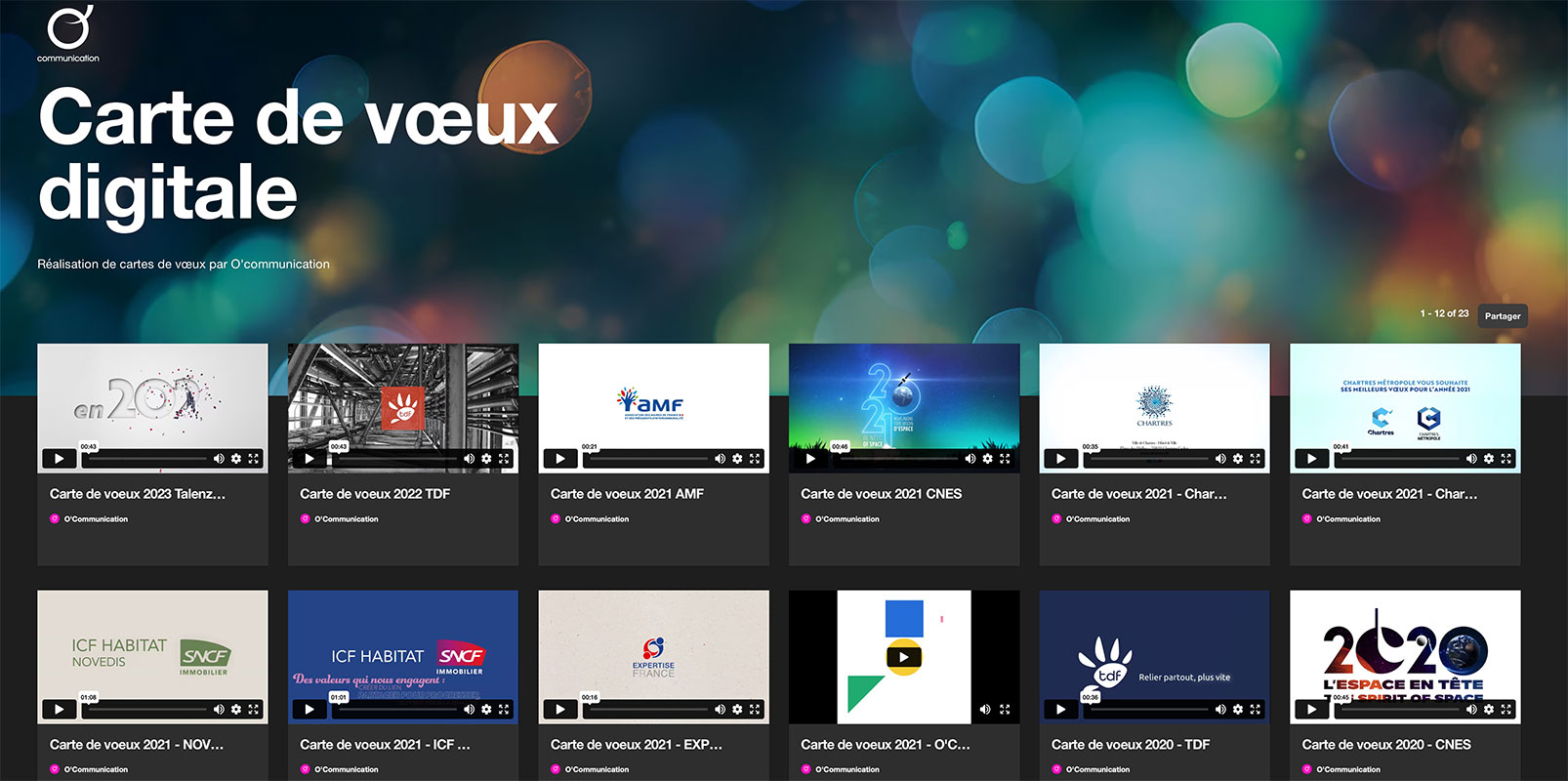Enter fullscreen on Chartres snowflake logo video
This screenshot has width=1568, height=781.
pos(1256,459)
